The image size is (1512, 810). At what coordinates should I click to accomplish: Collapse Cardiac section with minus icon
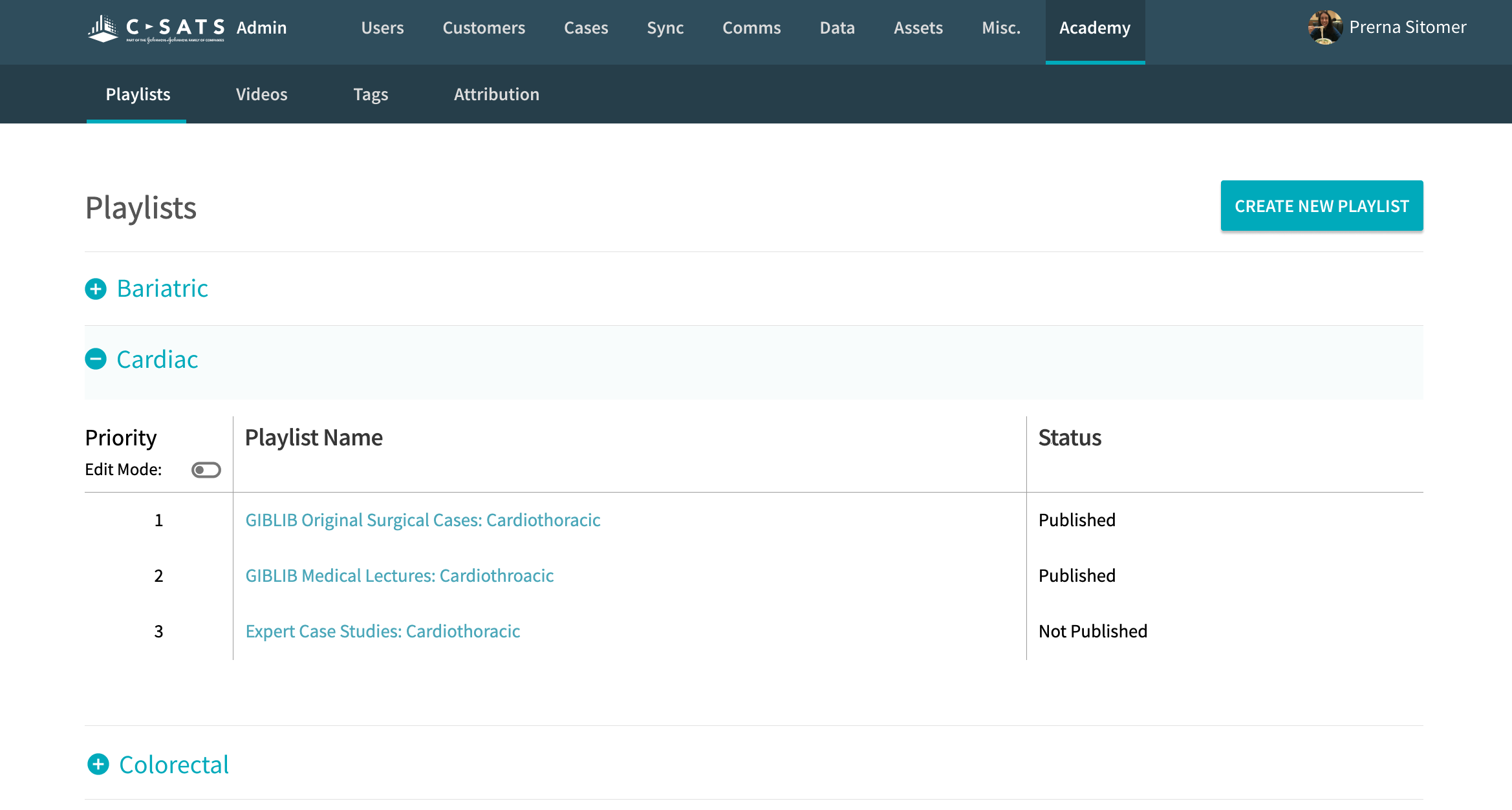pos(96,359)
